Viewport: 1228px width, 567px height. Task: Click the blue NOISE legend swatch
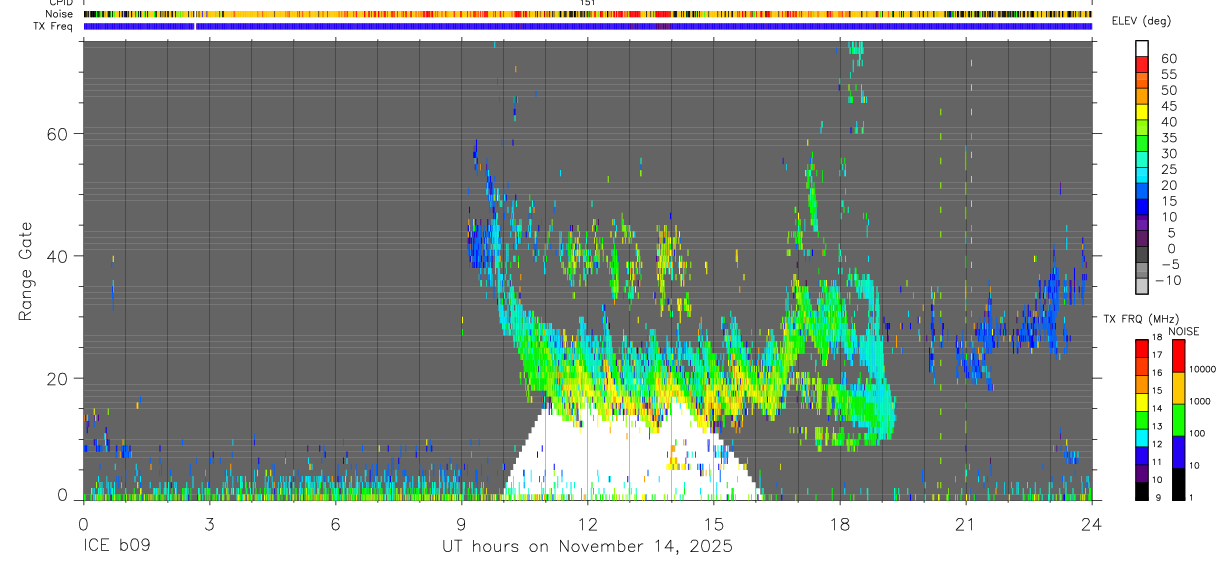point(1177,450)
